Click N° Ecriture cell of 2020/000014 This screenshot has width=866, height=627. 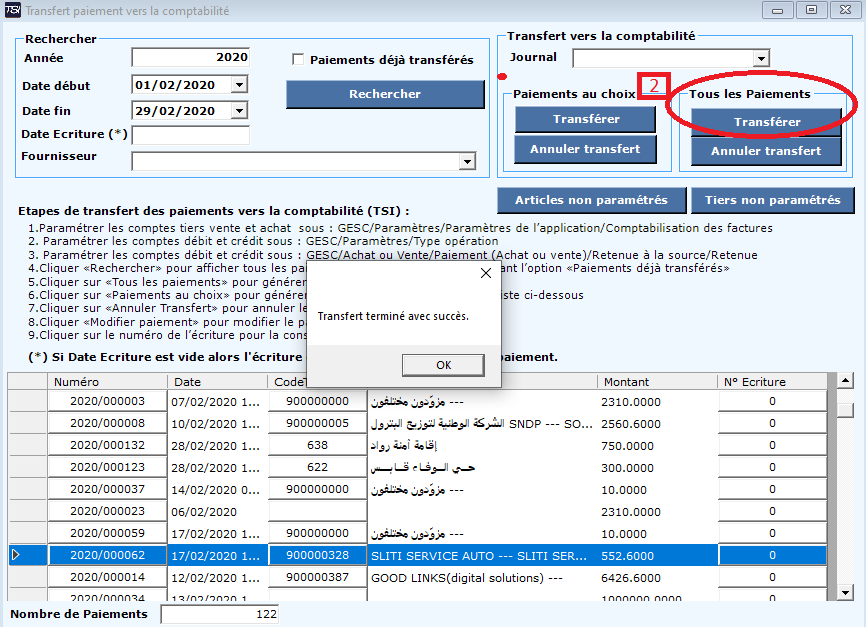pos(772,577)
